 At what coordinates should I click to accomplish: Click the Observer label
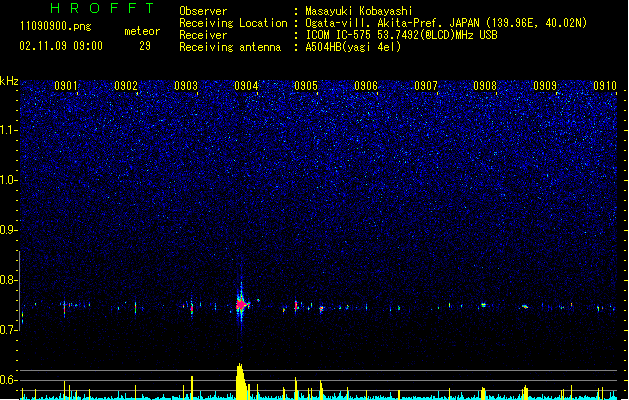(x=203, y=11)
